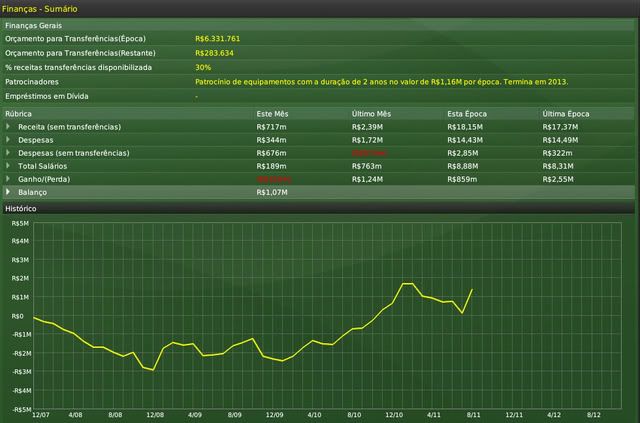The width and height of the screenshot is (640, 423).
Task: Expand the Total Salários row arrow
Action: point(9,165)
